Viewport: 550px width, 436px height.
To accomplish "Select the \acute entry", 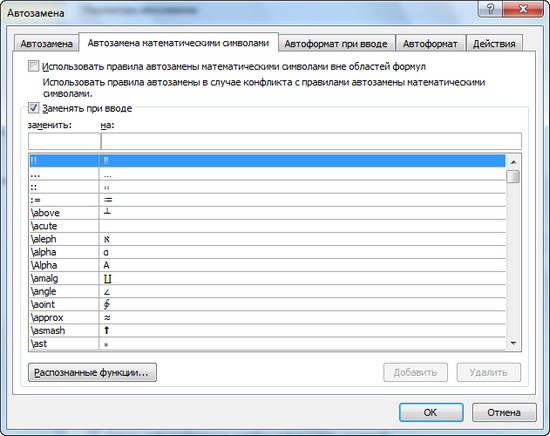I will pyautogui.click(x=267, y=226).
